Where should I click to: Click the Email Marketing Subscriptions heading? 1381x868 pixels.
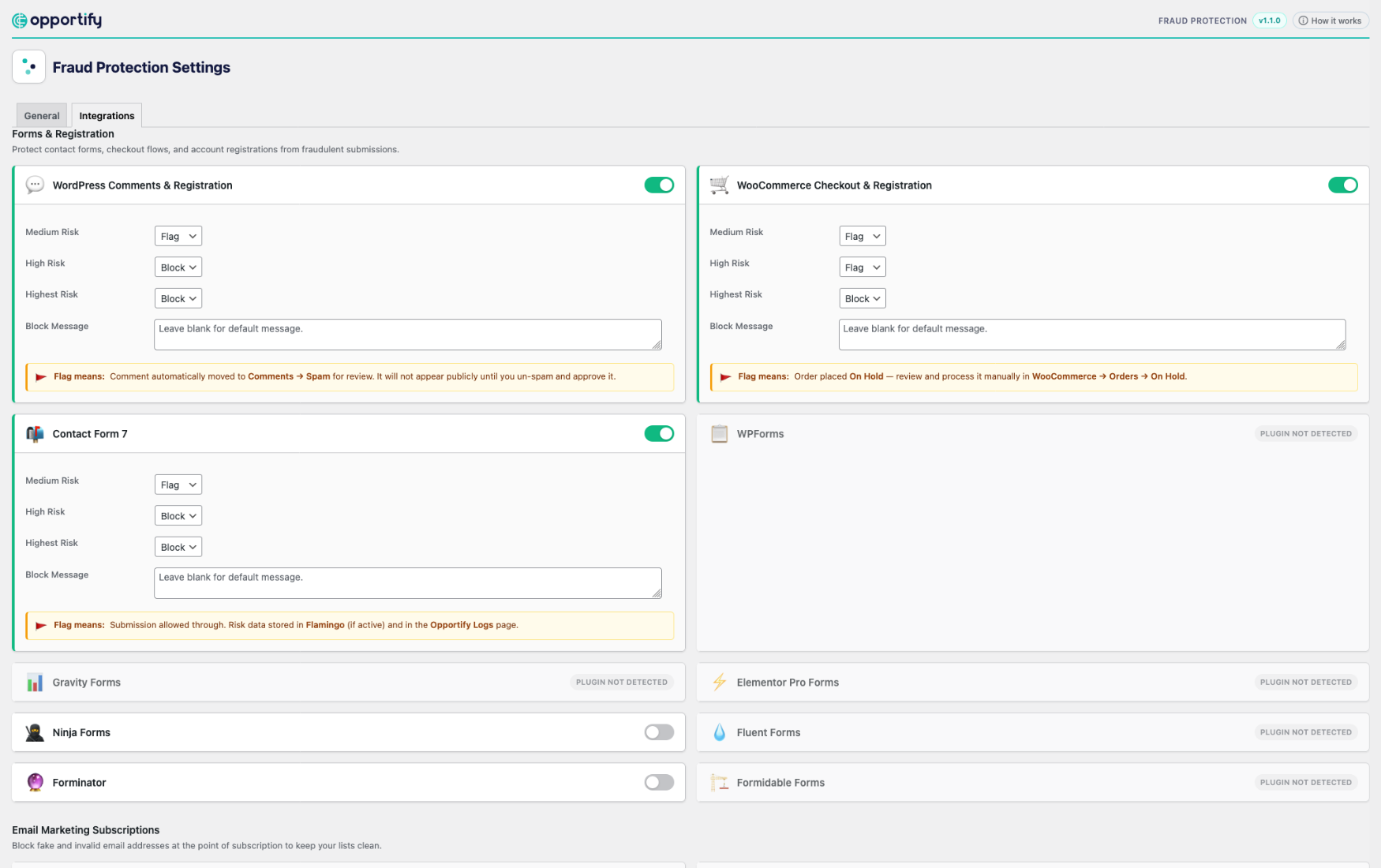(x=86, y=830)
